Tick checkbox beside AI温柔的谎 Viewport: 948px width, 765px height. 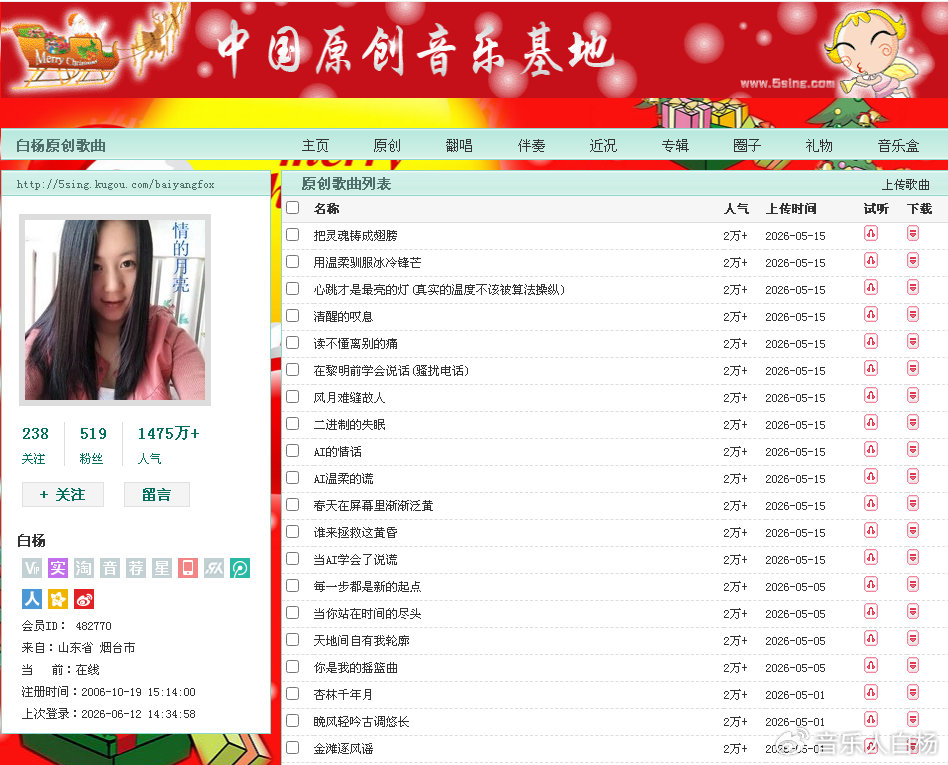[x=293, y=478]
